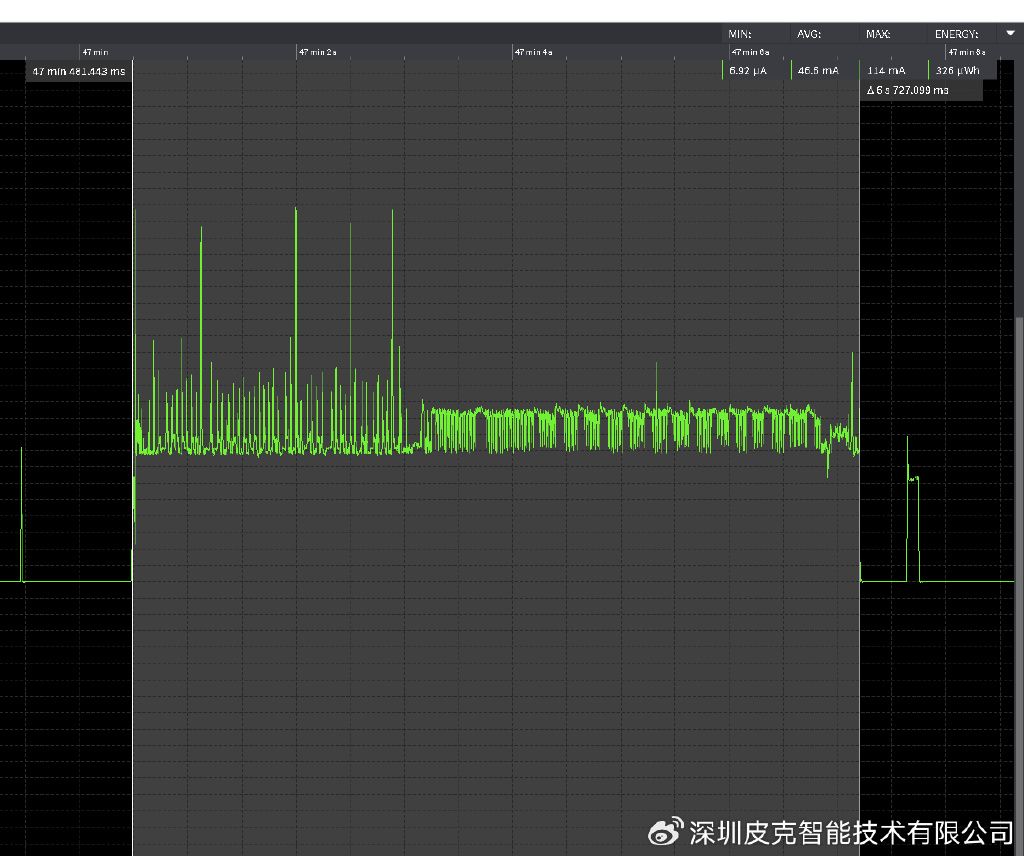This screenshot has height=856, width=1024.
Task: Click the '47 min' time axis tick
Action: [95, 52]
